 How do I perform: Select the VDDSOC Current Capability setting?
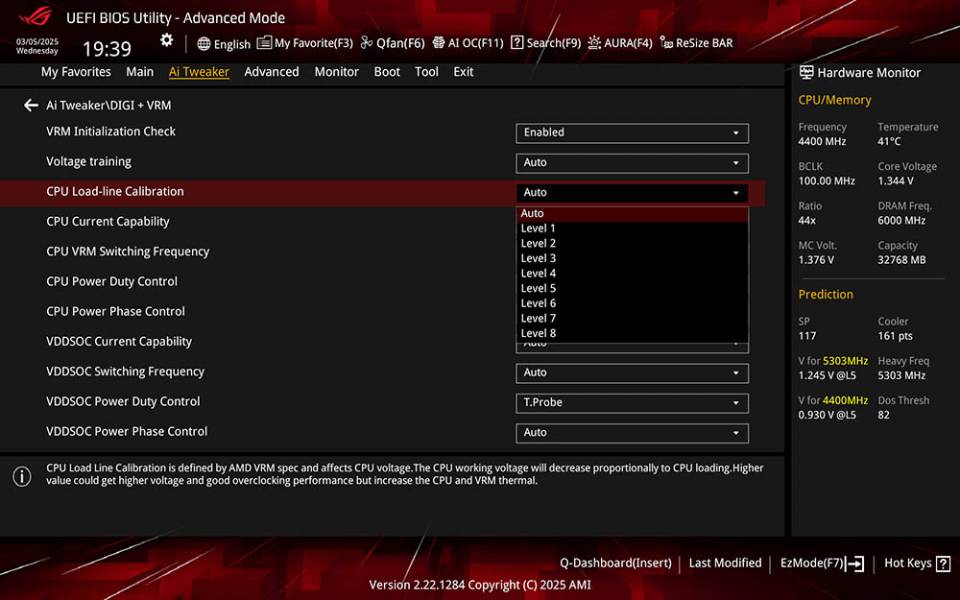119,342
